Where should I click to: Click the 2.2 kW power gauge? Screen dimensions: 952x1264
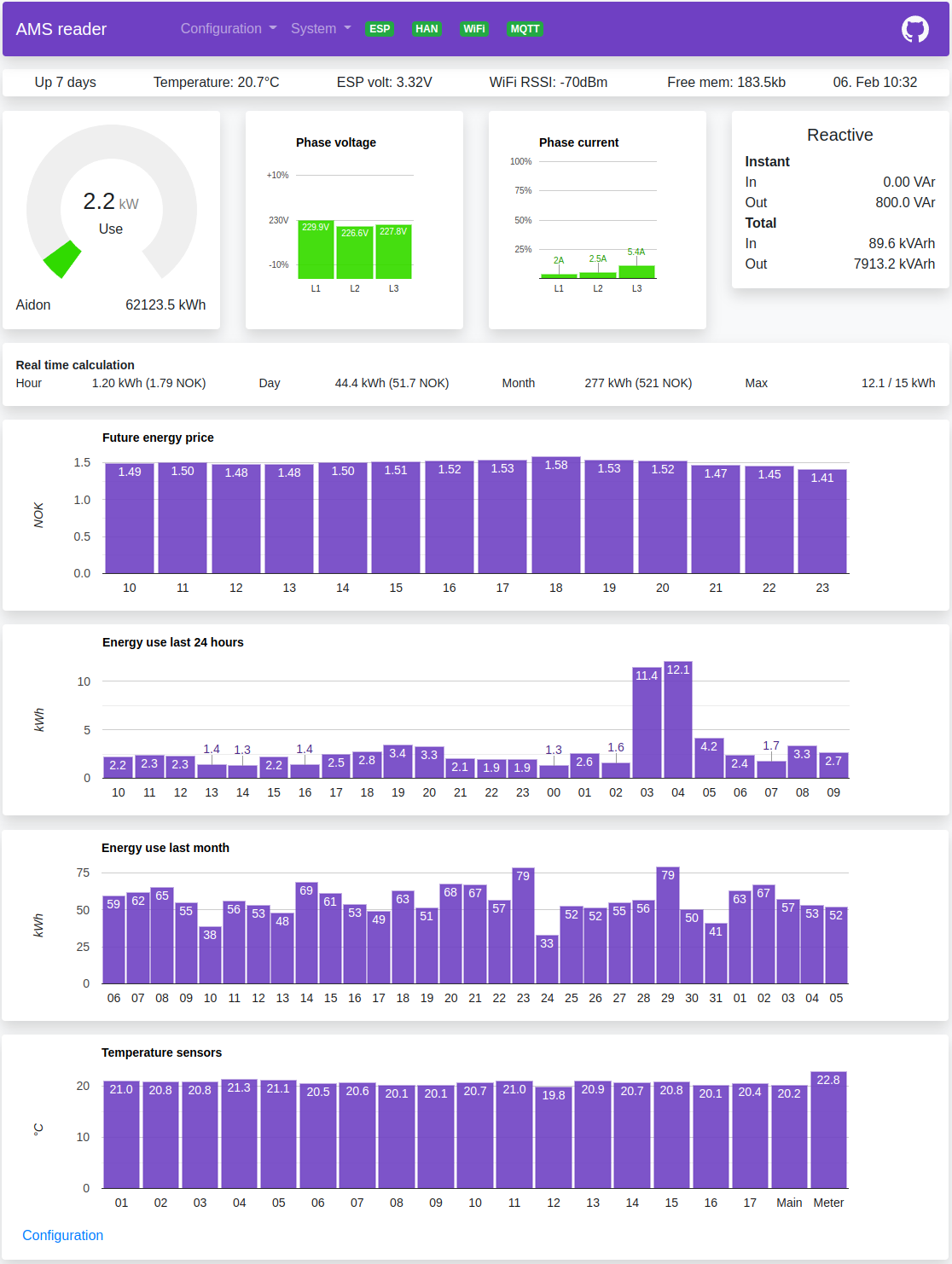111,209
